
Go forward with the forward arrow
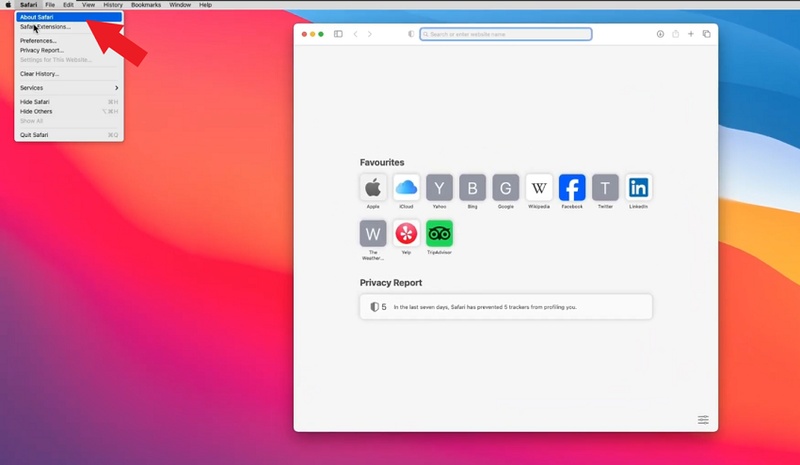click(x=370, y=34)
